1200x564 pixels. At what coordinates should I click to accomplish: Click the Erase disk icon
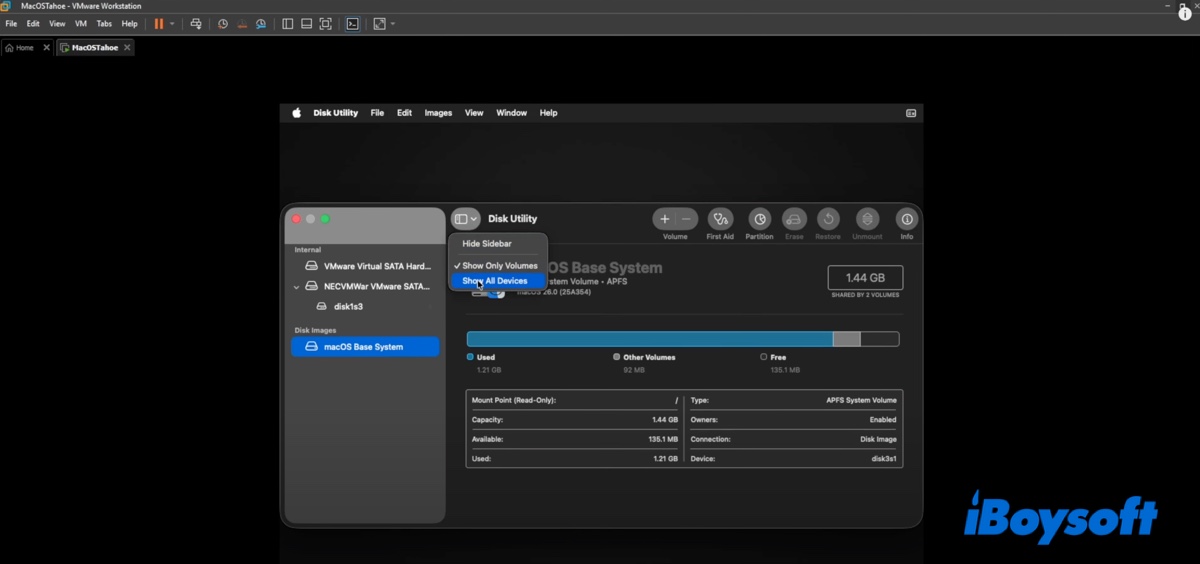(x=794, y=219)
